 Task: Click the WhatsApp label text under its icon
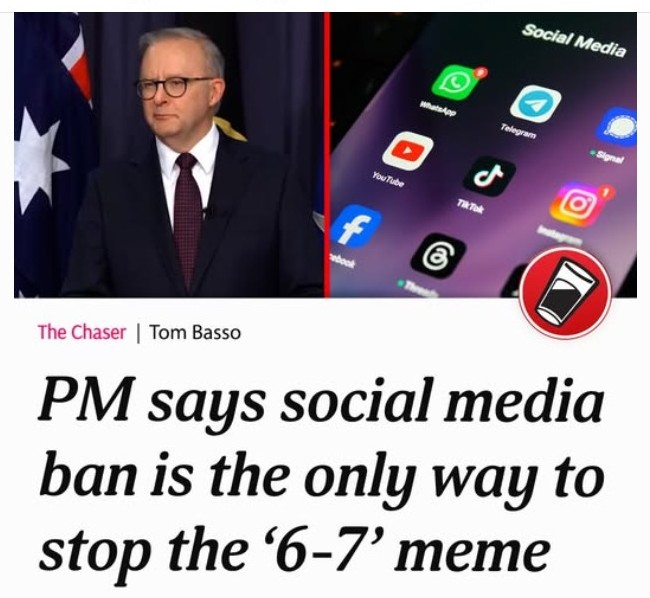point(438,109)
